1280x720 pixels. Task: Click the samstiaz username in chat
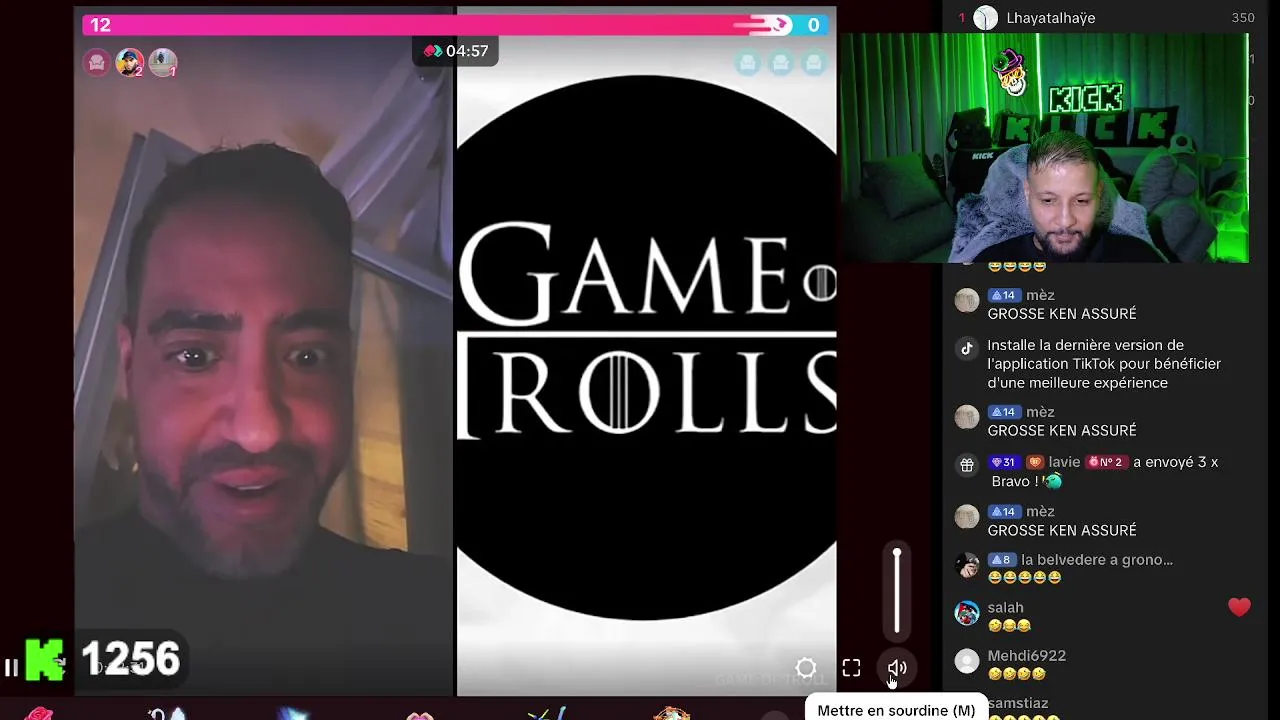[x=1018, y=704]
